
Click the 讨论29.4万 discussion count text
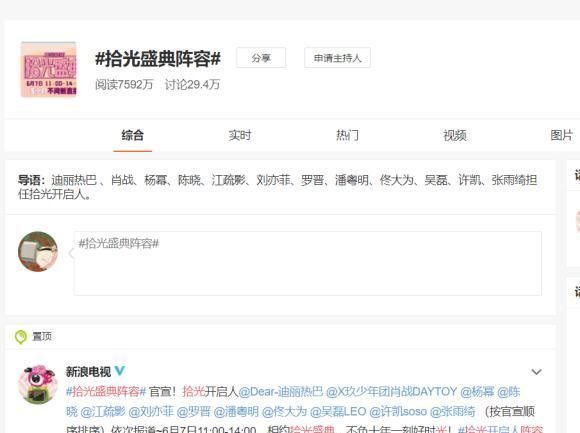192,85
